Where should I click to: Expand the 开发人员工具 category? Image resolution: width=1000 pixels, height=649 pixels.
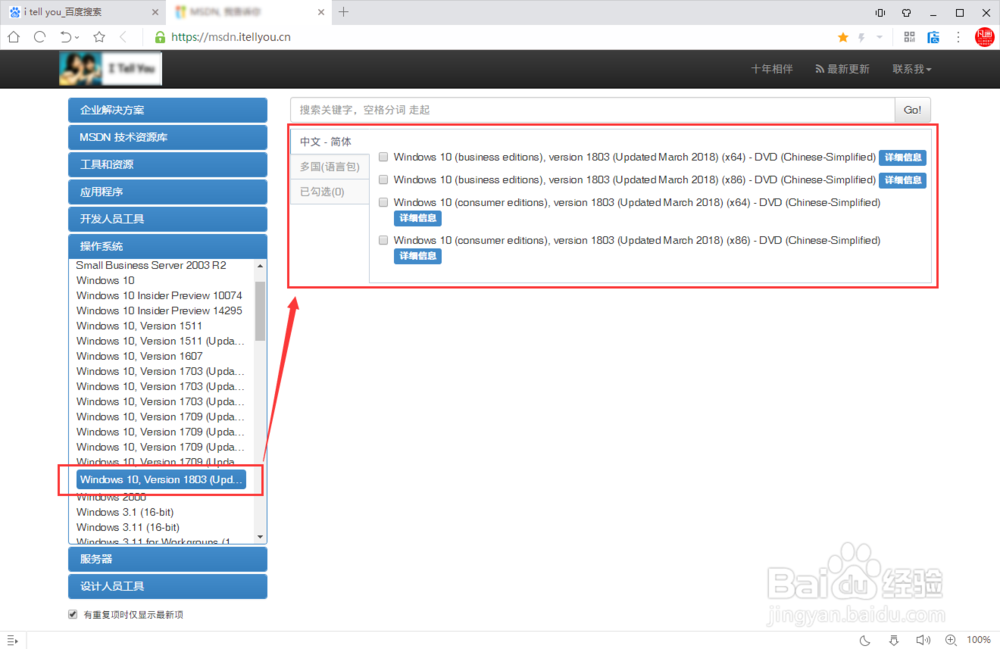tap(168, 219)
